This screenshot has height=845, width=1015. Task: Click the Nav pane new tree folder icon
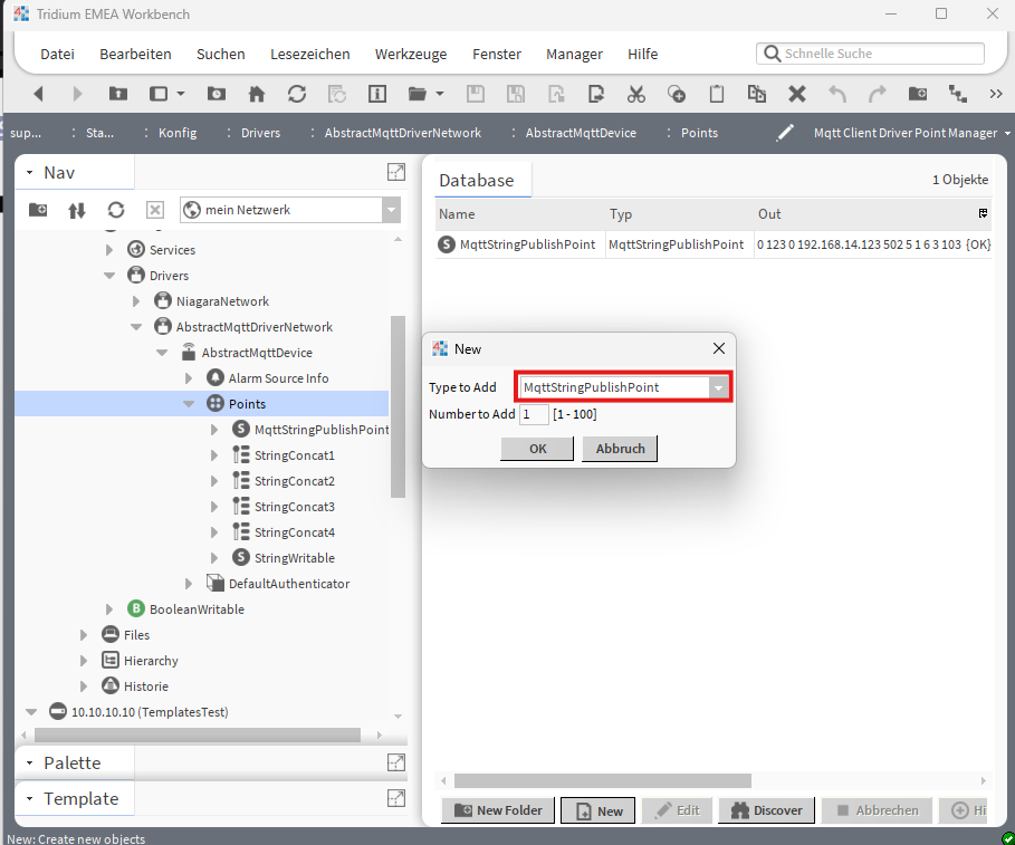coord(38,210)
